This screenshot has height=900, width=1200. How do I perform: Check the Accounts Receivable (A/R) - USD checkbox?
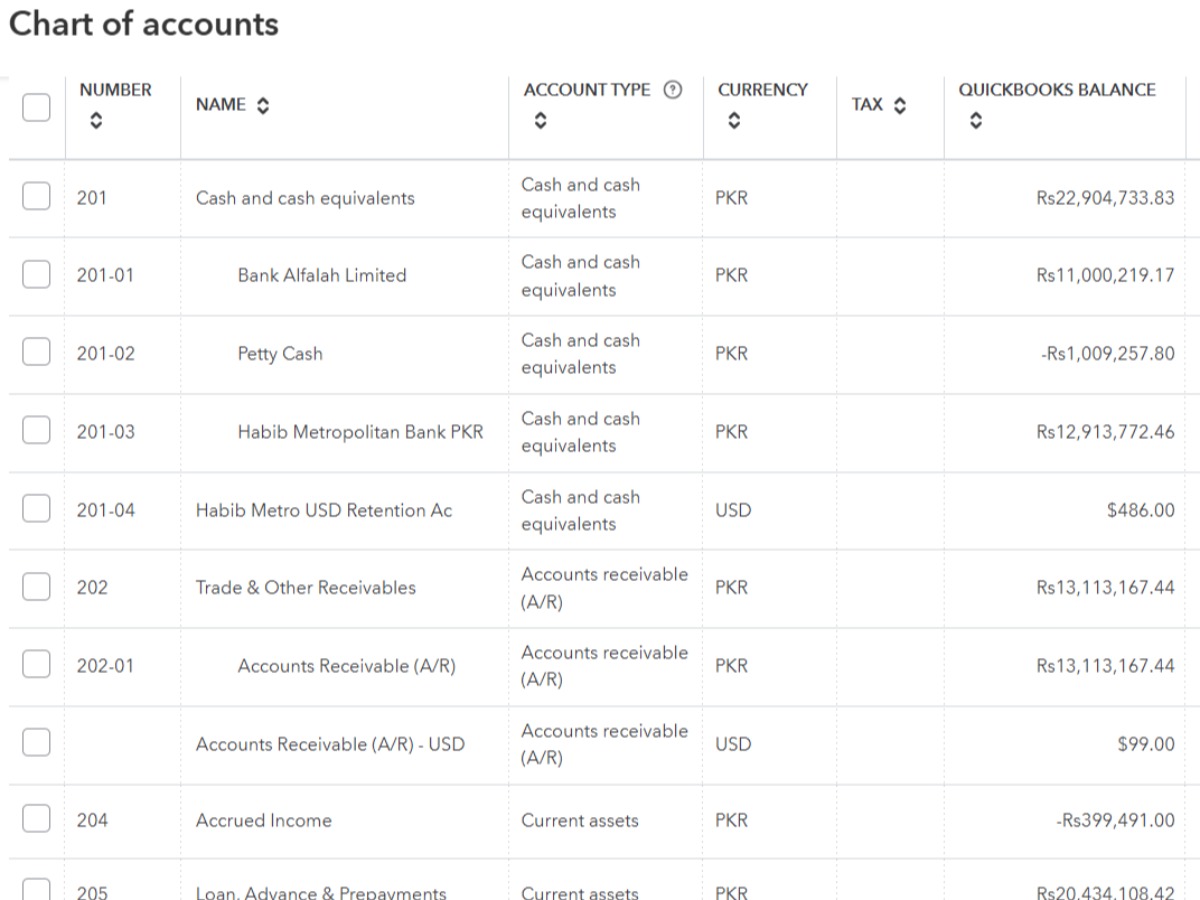[37, 743]
